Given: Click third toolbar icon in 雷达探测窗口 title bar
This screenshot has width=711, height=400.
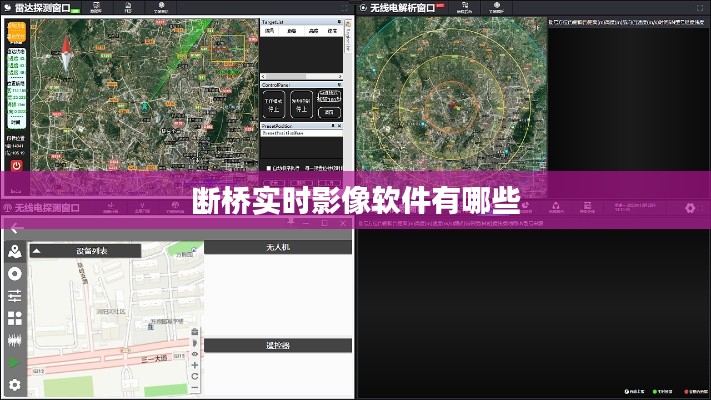Looking at the screenshot, I should [161, 7].
